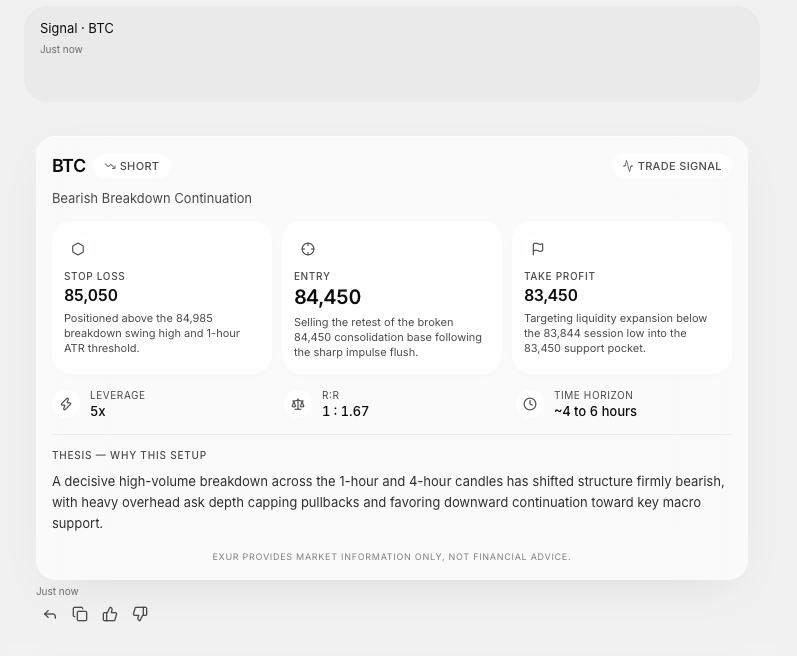Click the 5x leverage value
Screen dimensions: 797x656
pos(98,411)
